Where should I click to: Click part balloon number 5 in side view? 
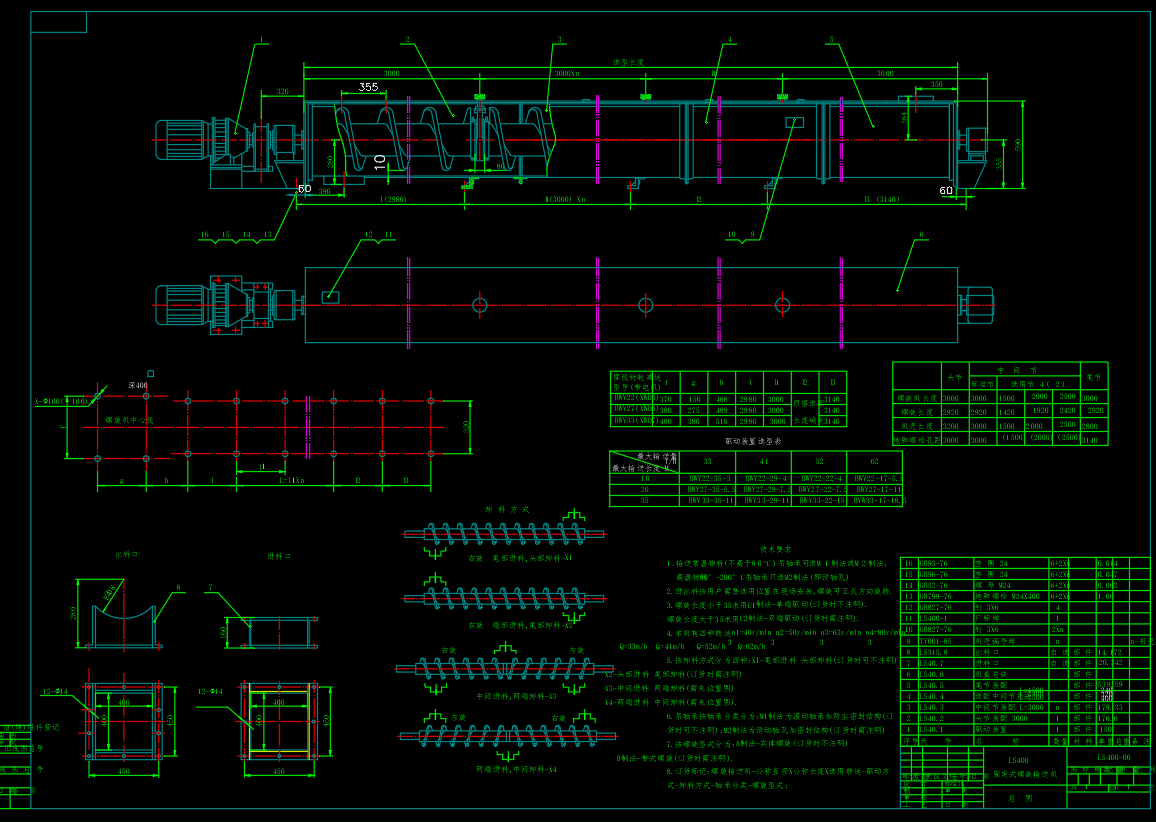pyautogui.click(x=831, y=40)
